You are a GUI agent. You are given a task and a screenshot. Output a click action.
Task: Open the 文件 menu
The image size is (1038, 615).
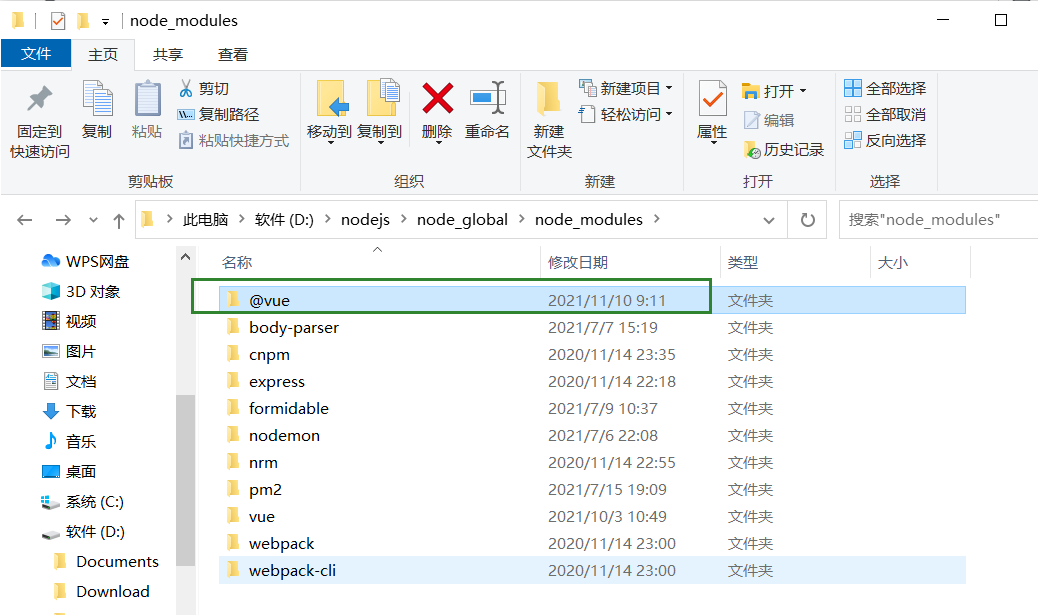click(x=36, y=54)
